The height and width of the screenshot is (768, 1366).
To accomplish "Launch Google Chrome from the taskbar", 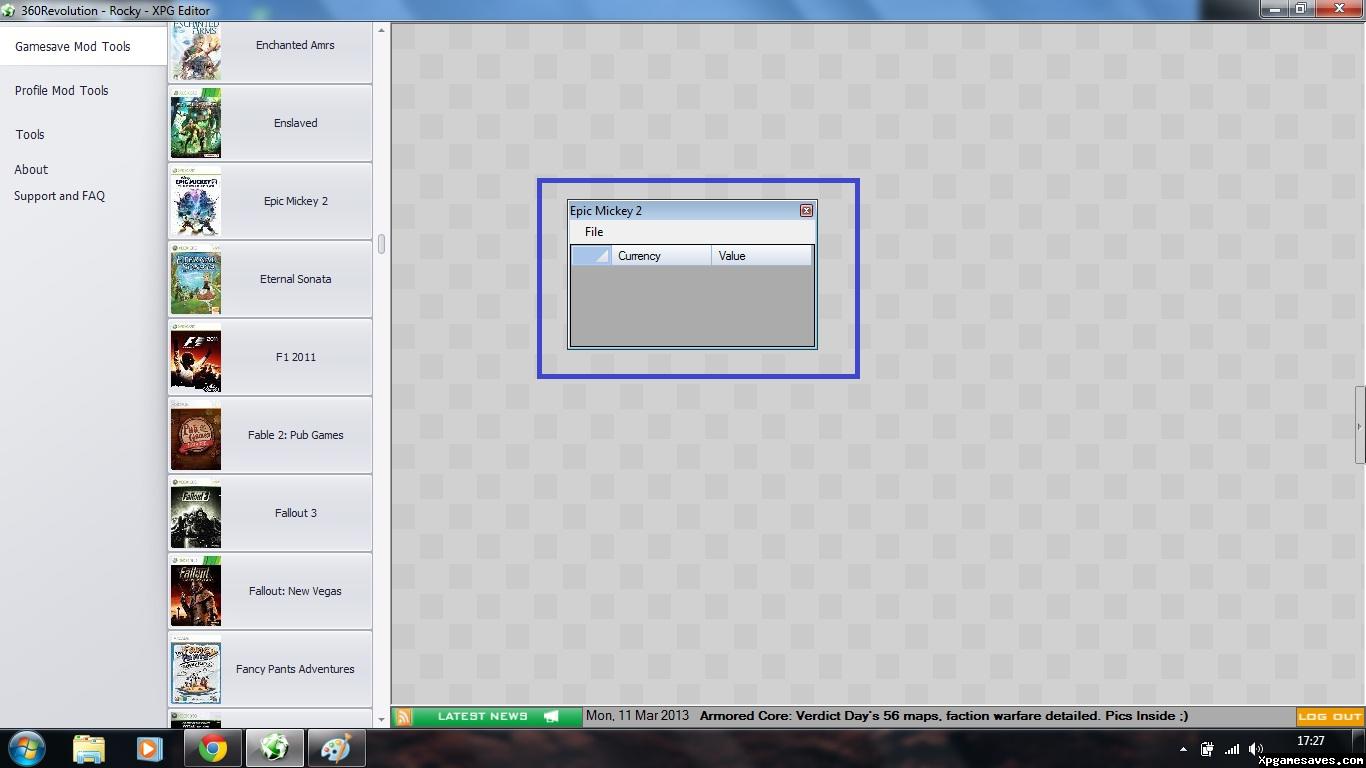I will (x=212, y=748).
